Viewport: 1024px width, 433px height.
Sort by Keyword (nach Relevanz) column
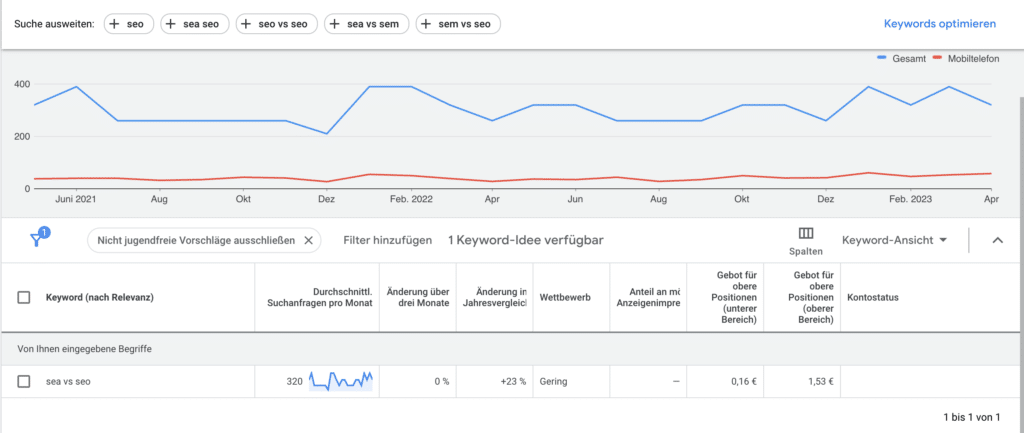coord(99,297)
